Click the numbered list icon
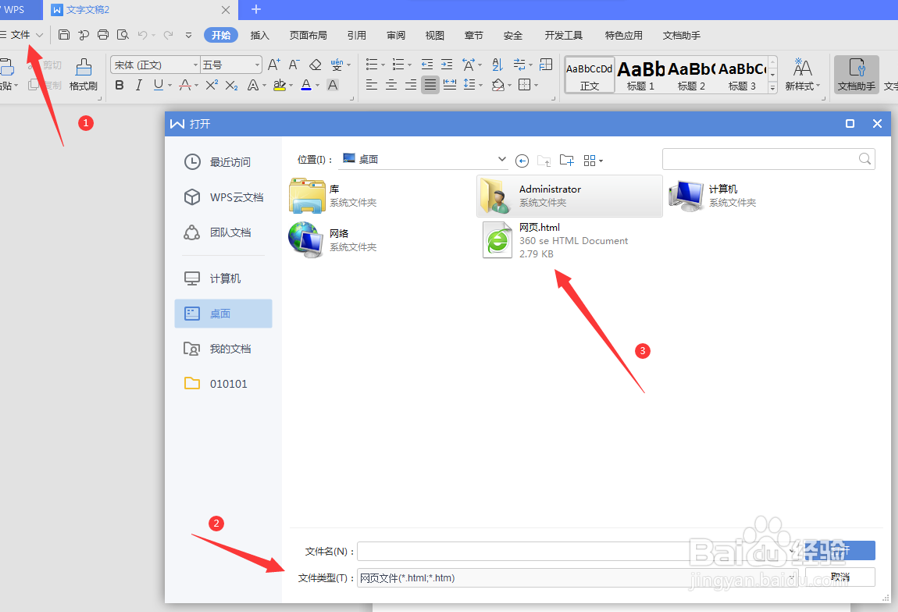This screenshot has width=898, height=612. 398,64
